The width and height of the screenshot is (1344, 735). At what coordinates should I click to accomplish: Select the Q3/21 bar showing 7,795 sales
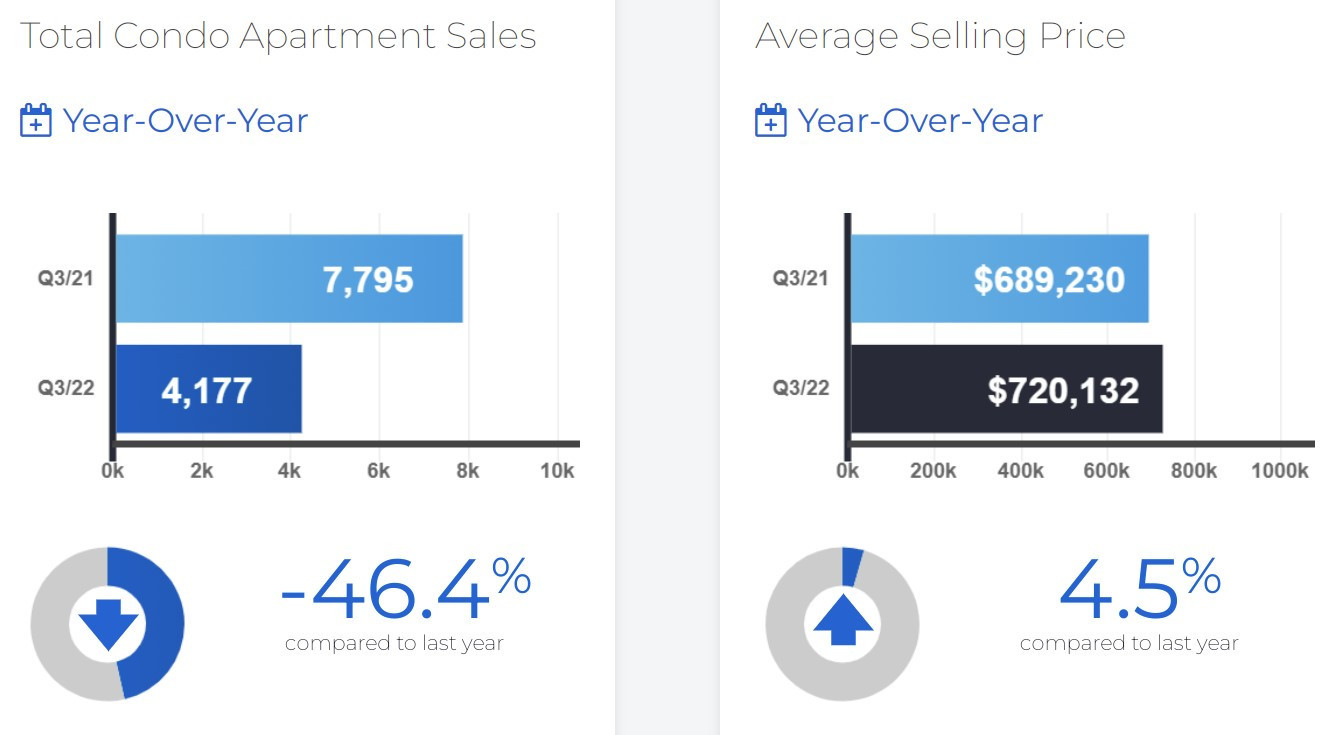289,279
